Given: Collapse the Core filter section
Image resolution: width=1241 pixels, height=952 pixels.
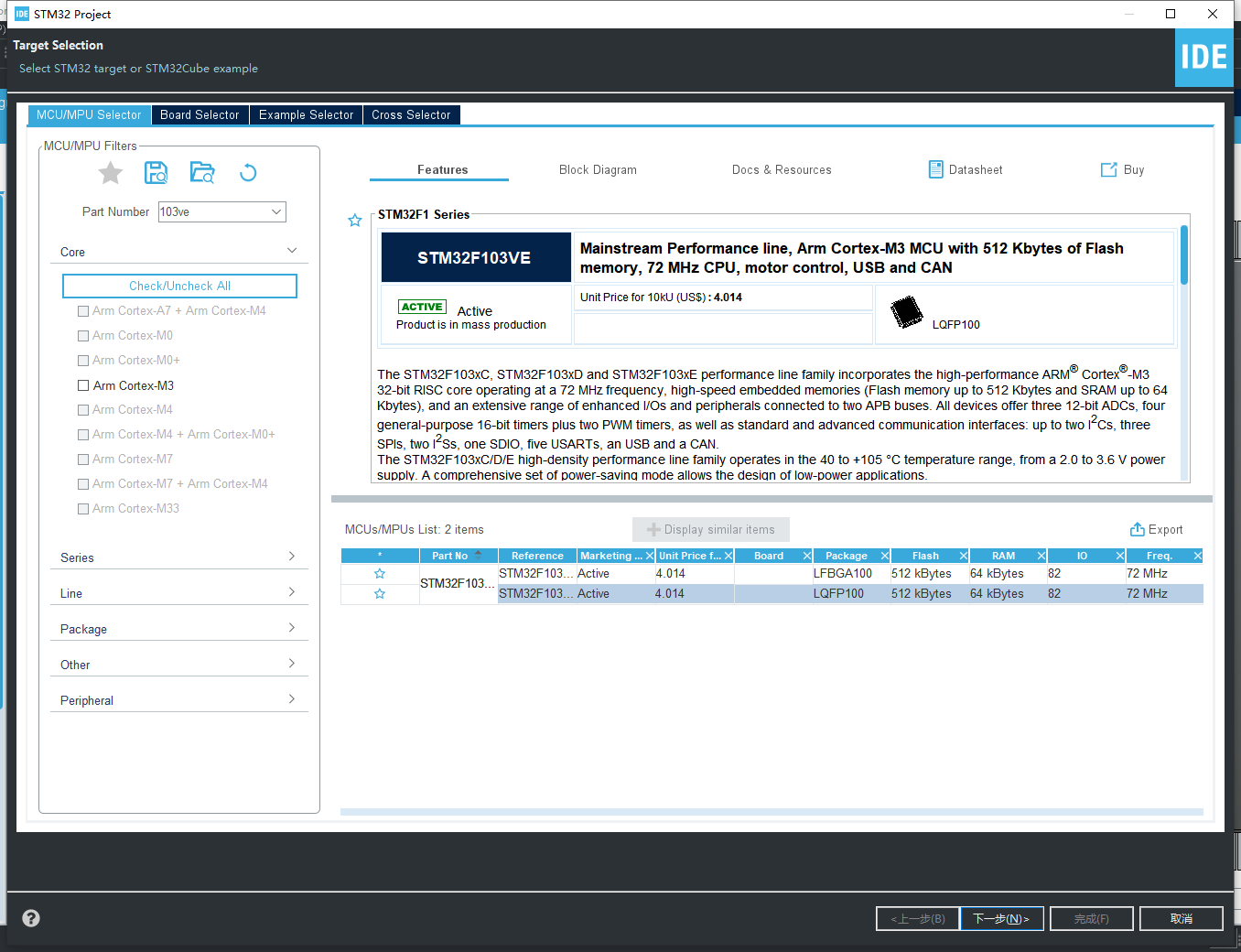Looking at the screenshot, I should click(292, 251).
